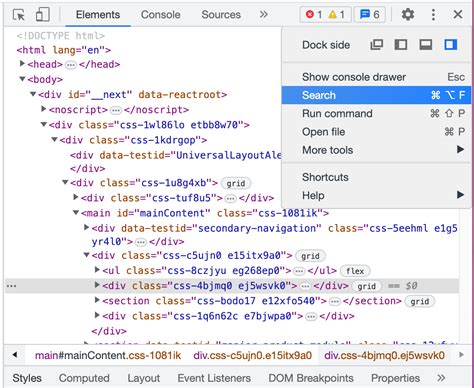Collapse the div id __next node
Image resolution: width=474 pixels, height=388 pixels.
tap(33, 94)
